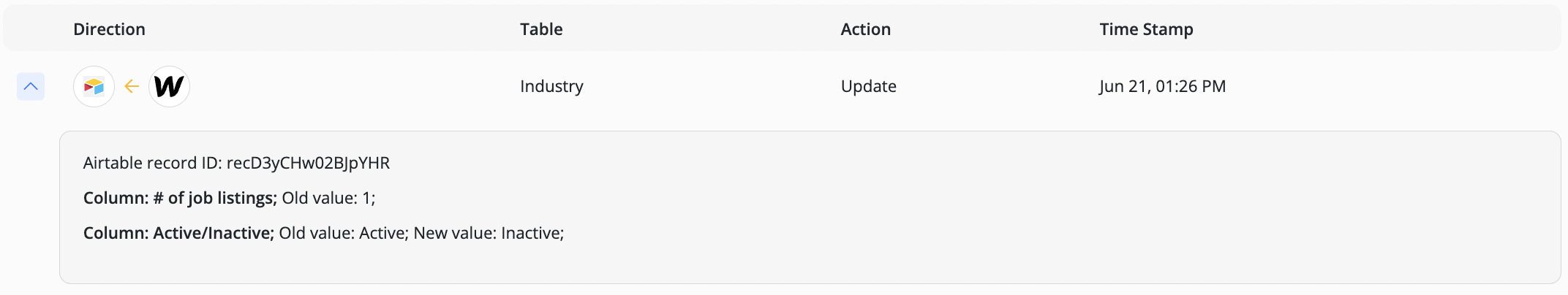The height and width of the screenshot is (295, 1568).
Task: Click the orange sync direction arrow
Action: (132, 87)
